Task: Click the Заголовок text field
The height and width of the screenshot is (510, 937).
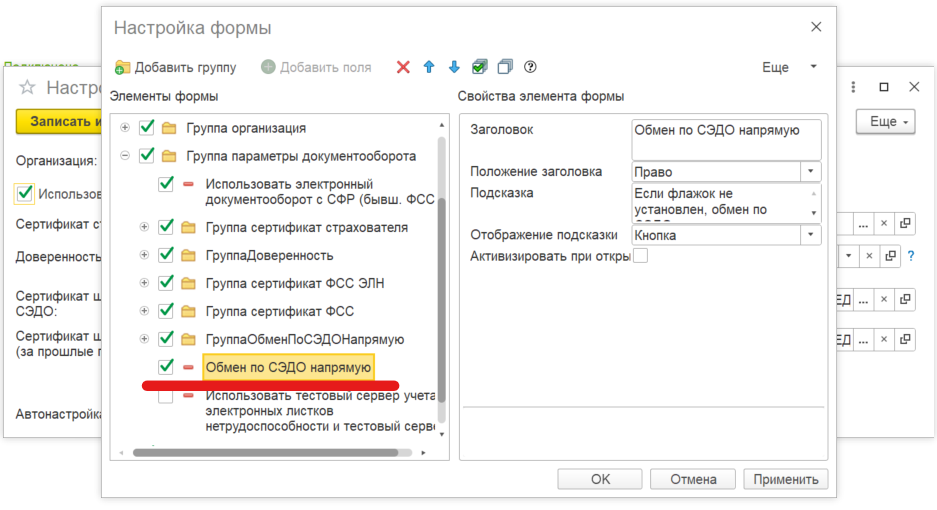Action: [726, 139]
